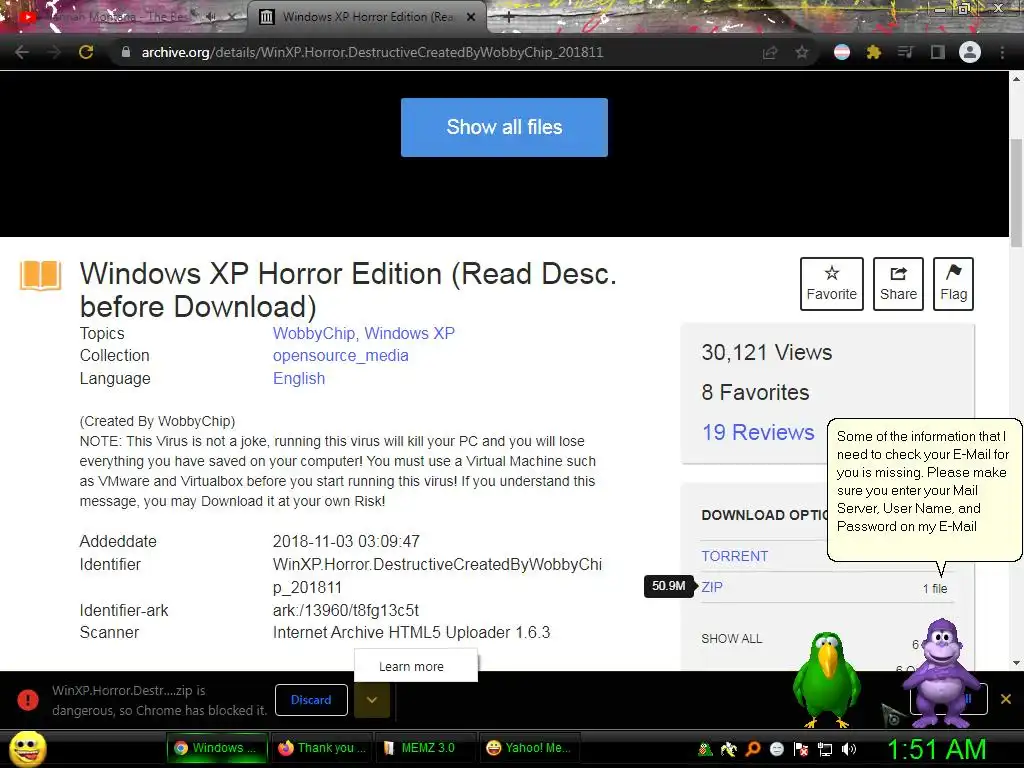Click the red download warning icon
The width and height of the screenshot is (1024, 768).
(27, 699)
